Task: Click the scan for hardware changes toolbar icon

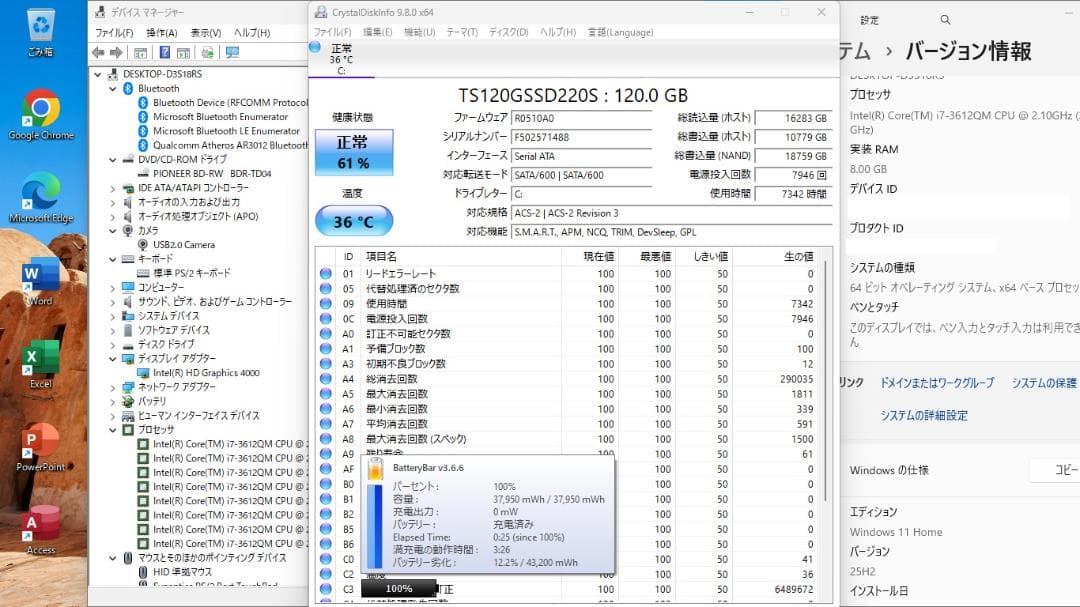Action: coord(207,51)
